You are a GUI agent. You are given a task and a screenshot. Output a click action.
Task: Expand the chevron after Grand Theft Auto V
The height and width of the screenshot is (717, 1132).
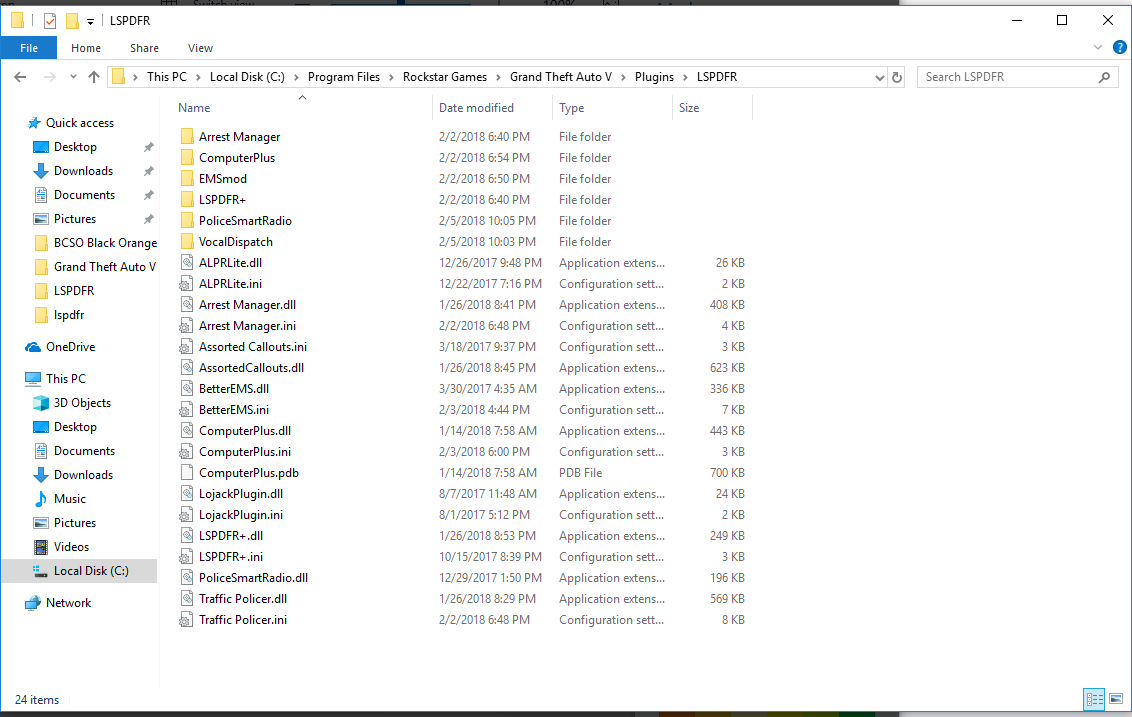click(623, 77)
